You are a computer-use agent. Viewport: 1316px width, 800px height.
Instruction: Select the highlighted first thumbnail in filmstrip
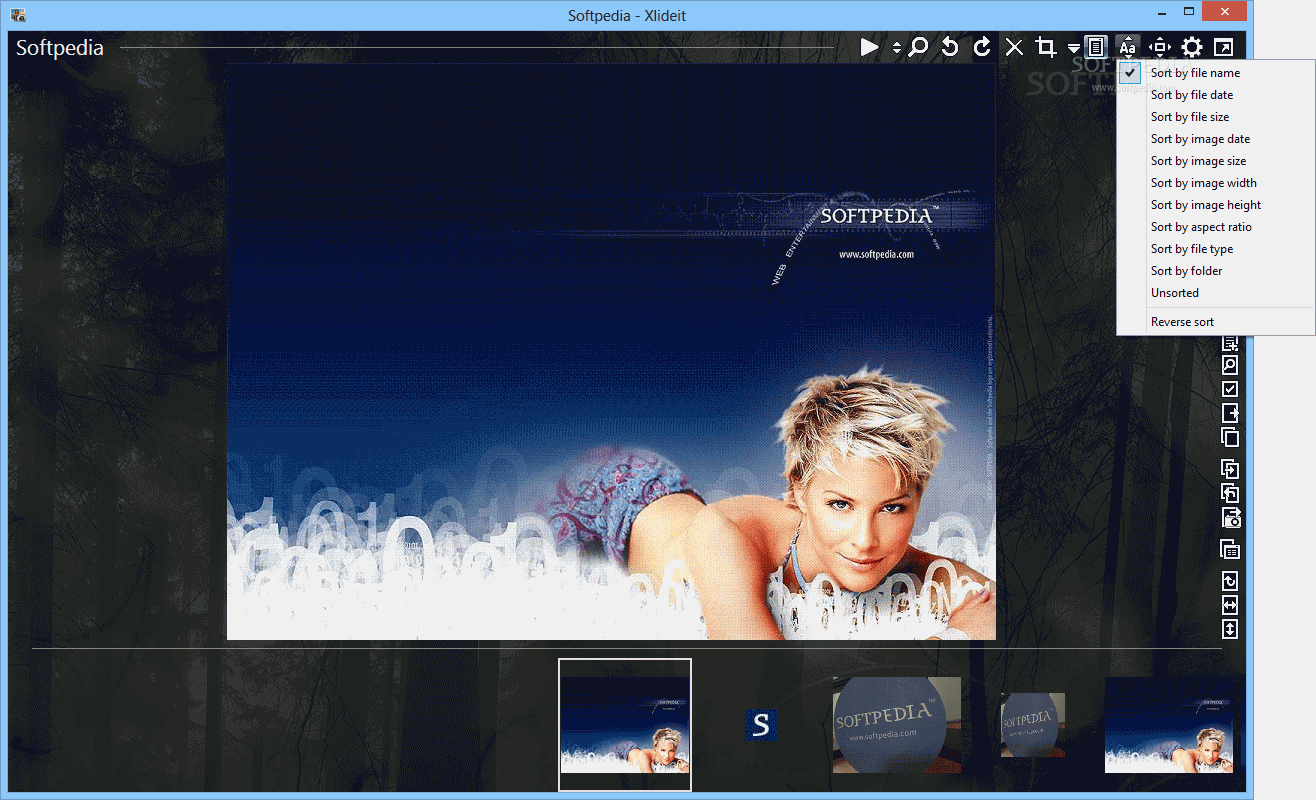pyautogui.click(x=625, y=725)
